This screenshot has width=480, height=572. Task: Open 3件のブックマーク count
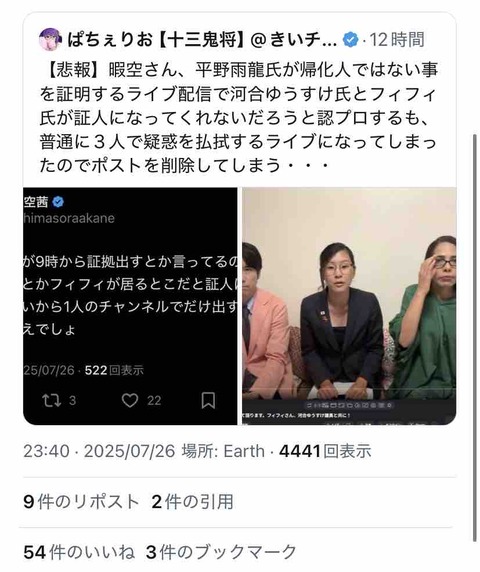click(x=221, y=552)
